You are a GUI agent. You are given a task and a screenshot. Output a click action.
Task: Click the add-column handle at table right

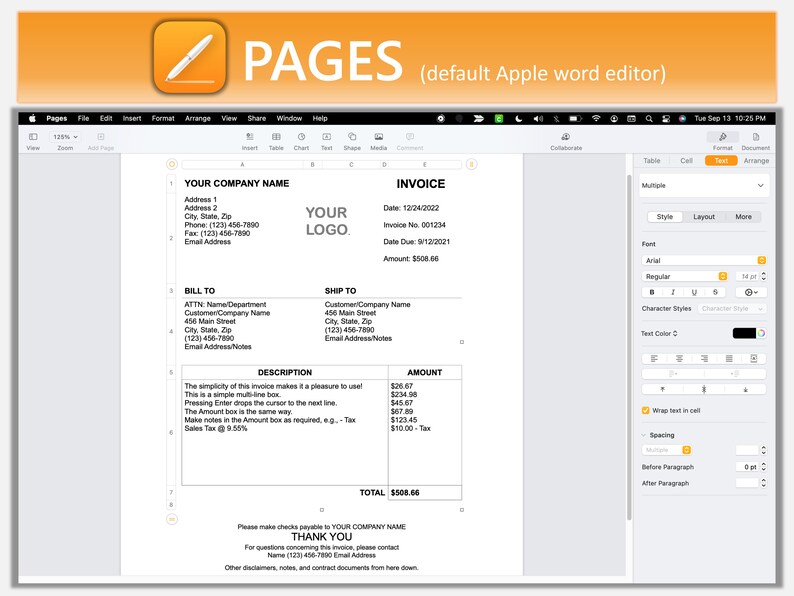[471, 164]
